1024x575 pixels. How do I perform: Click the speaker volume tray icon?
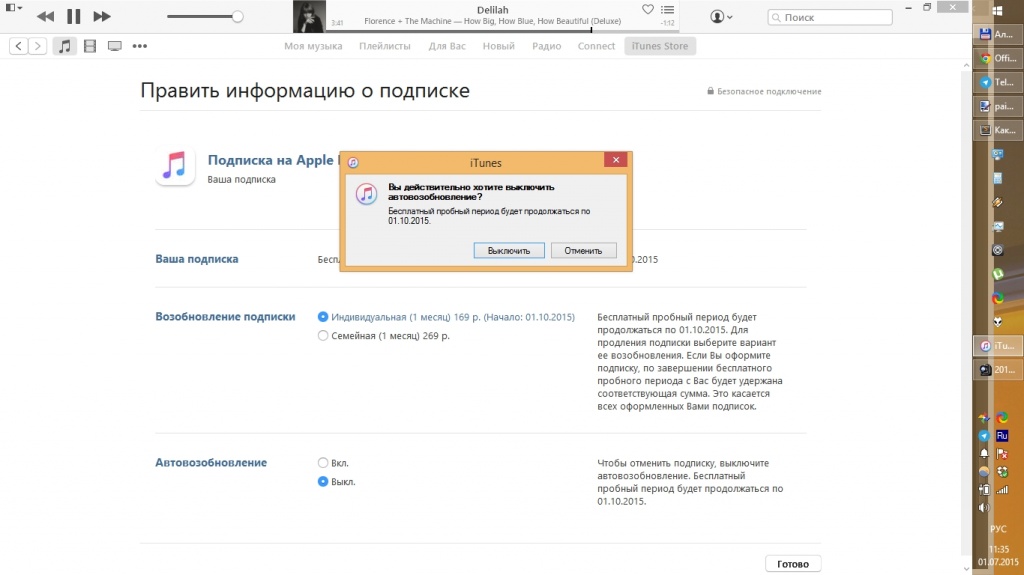[984, 508]
